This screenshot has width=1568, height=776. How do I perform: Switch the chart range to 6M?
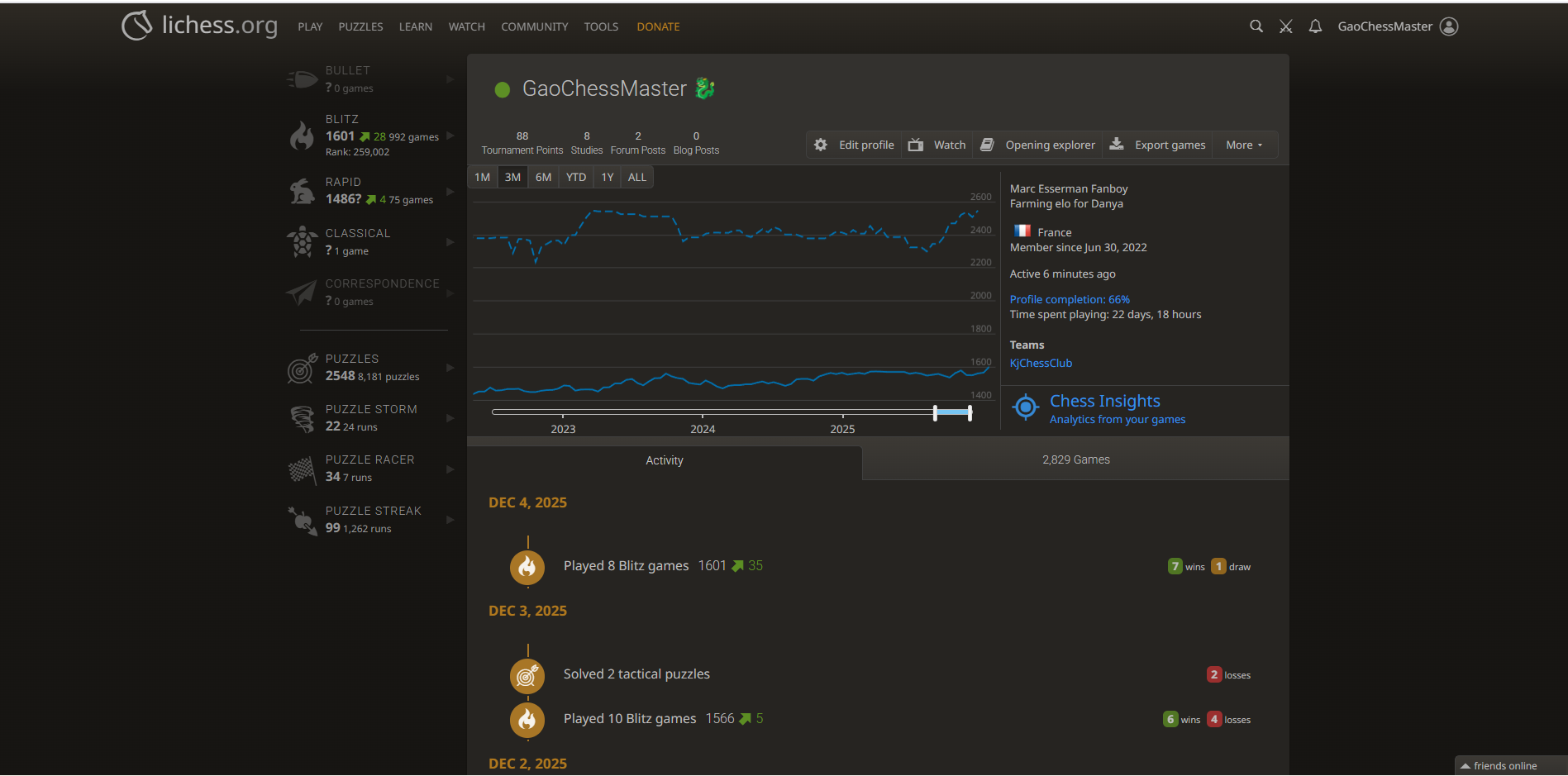pyautogui.click(x=543, y=177)
